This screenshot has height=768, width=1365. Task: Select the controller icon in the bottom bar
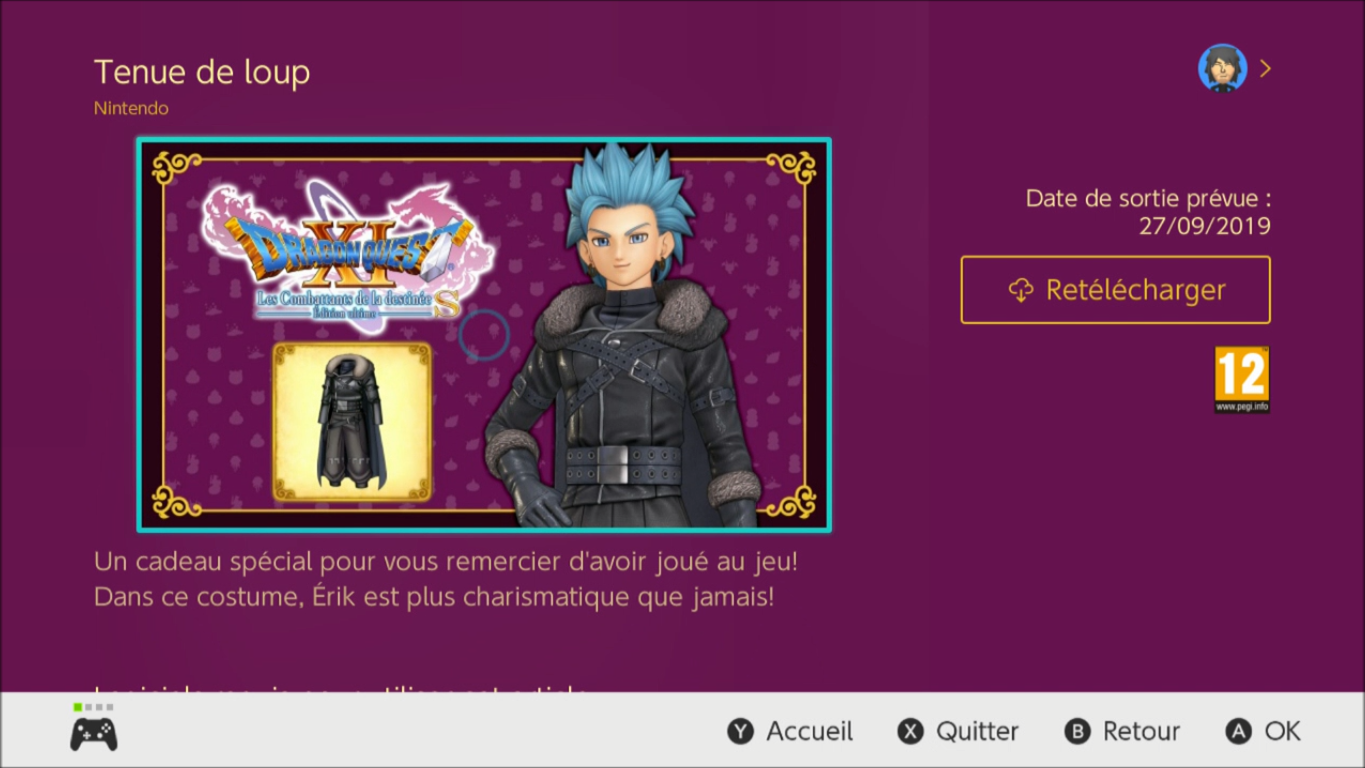(x=93, y=735)
